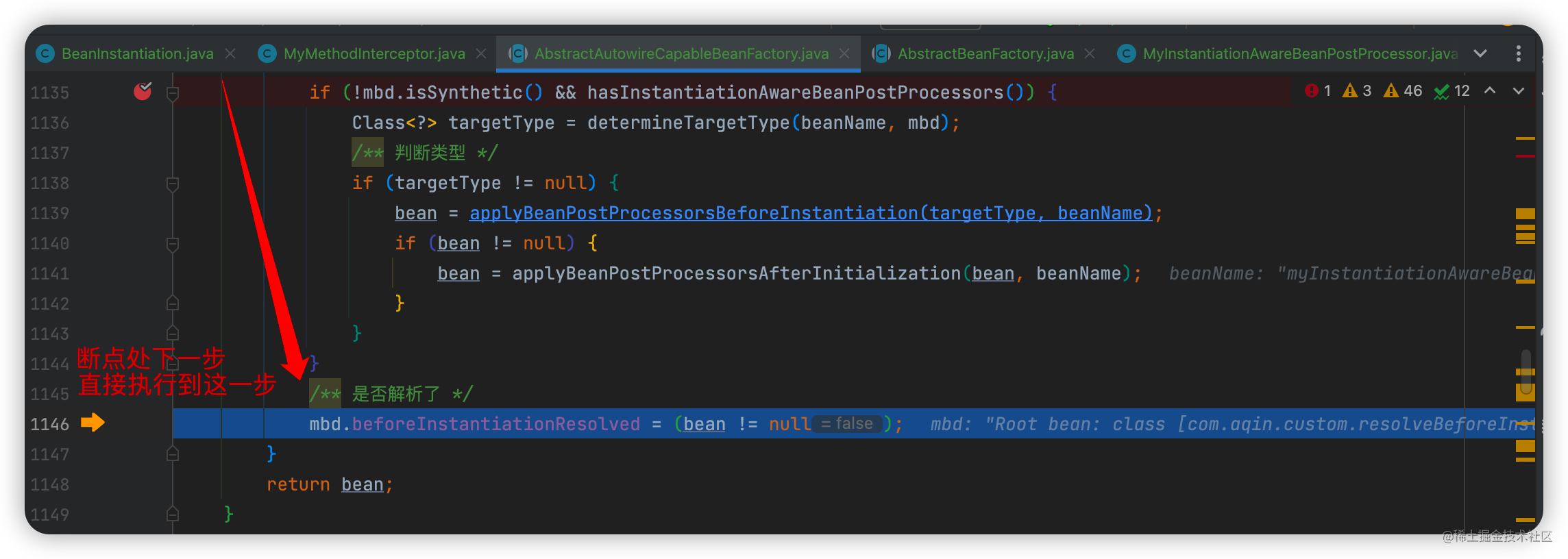Screen dimensions: 1568x559
Task: Click class icon on AbstractBeanFactory.java tab
Action: tap(881, 53)
